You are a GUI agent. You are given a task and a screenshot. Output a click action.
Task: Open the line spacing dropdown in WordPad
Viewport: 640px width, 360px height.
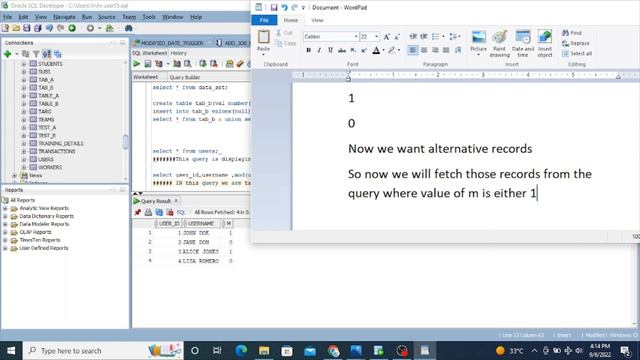[455, 37]
